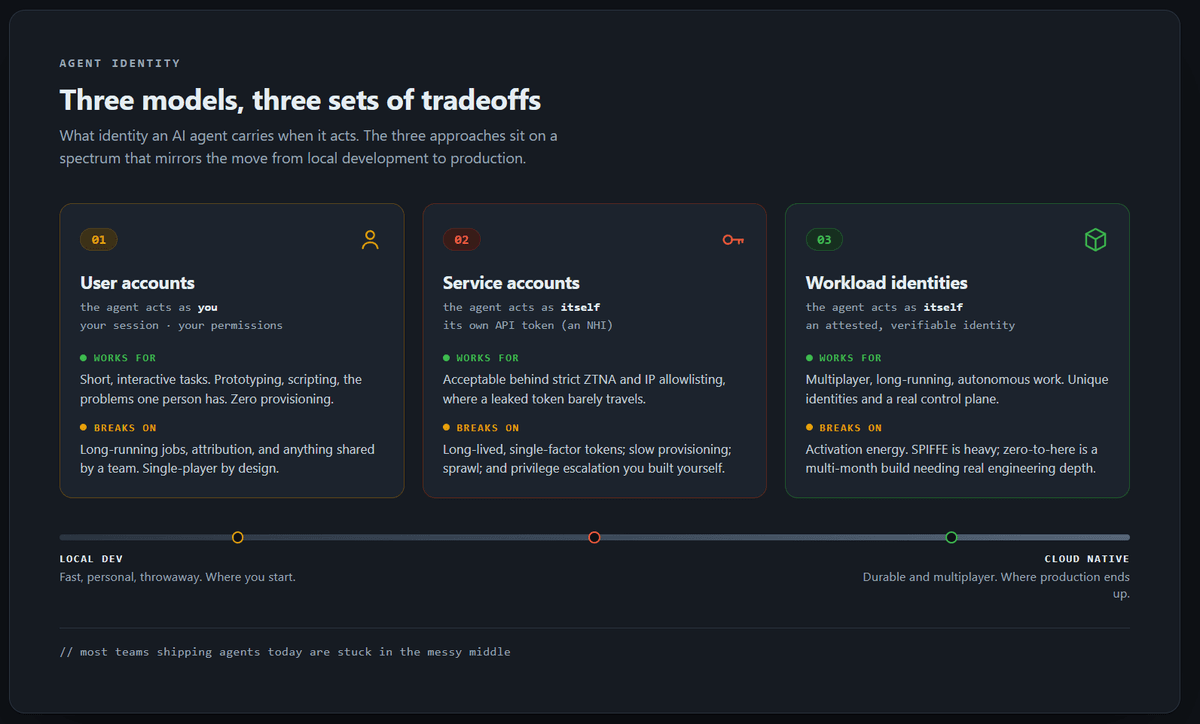Select the green 03 badge
The image size is (1200, 724).
[x=824, y=240]
